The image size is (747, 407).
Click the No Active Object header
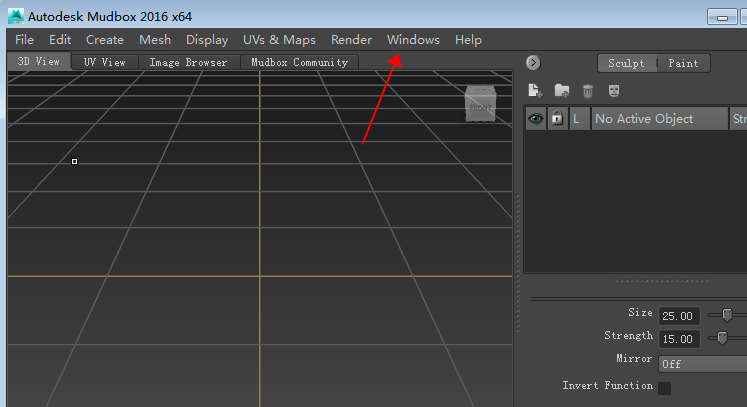(x=659, y=118)
